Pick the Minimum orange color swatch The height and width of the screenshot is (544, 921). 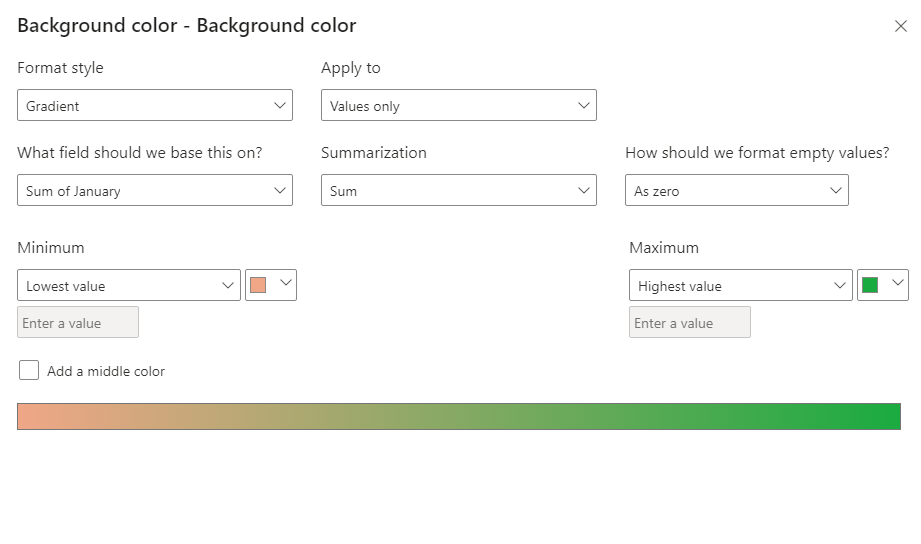pyautogui.click(x=271, y=285)
